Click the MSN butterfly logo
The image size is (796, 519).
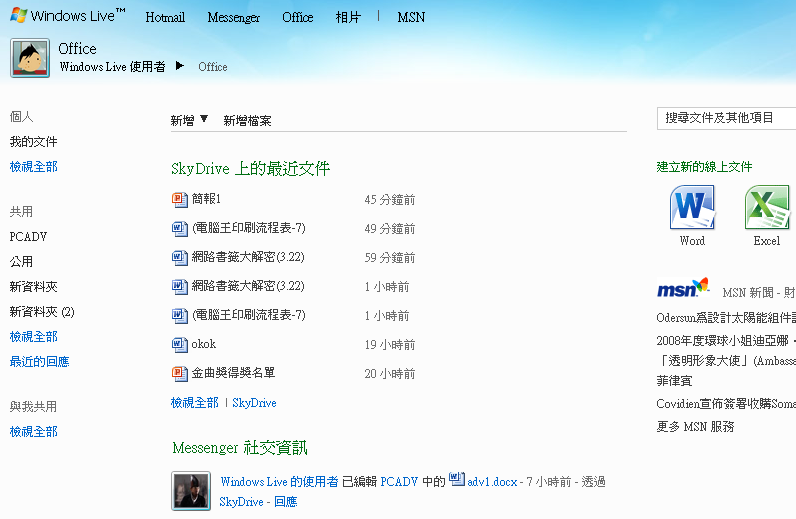click(683, 288)
